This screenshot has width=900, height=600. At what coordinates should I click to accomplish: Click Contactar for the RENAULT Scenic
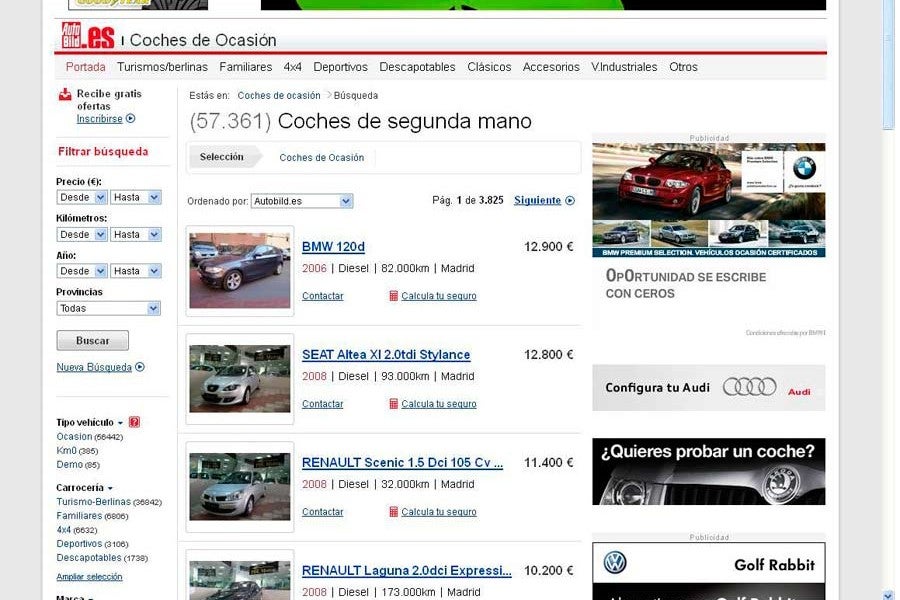click(323, 512)
